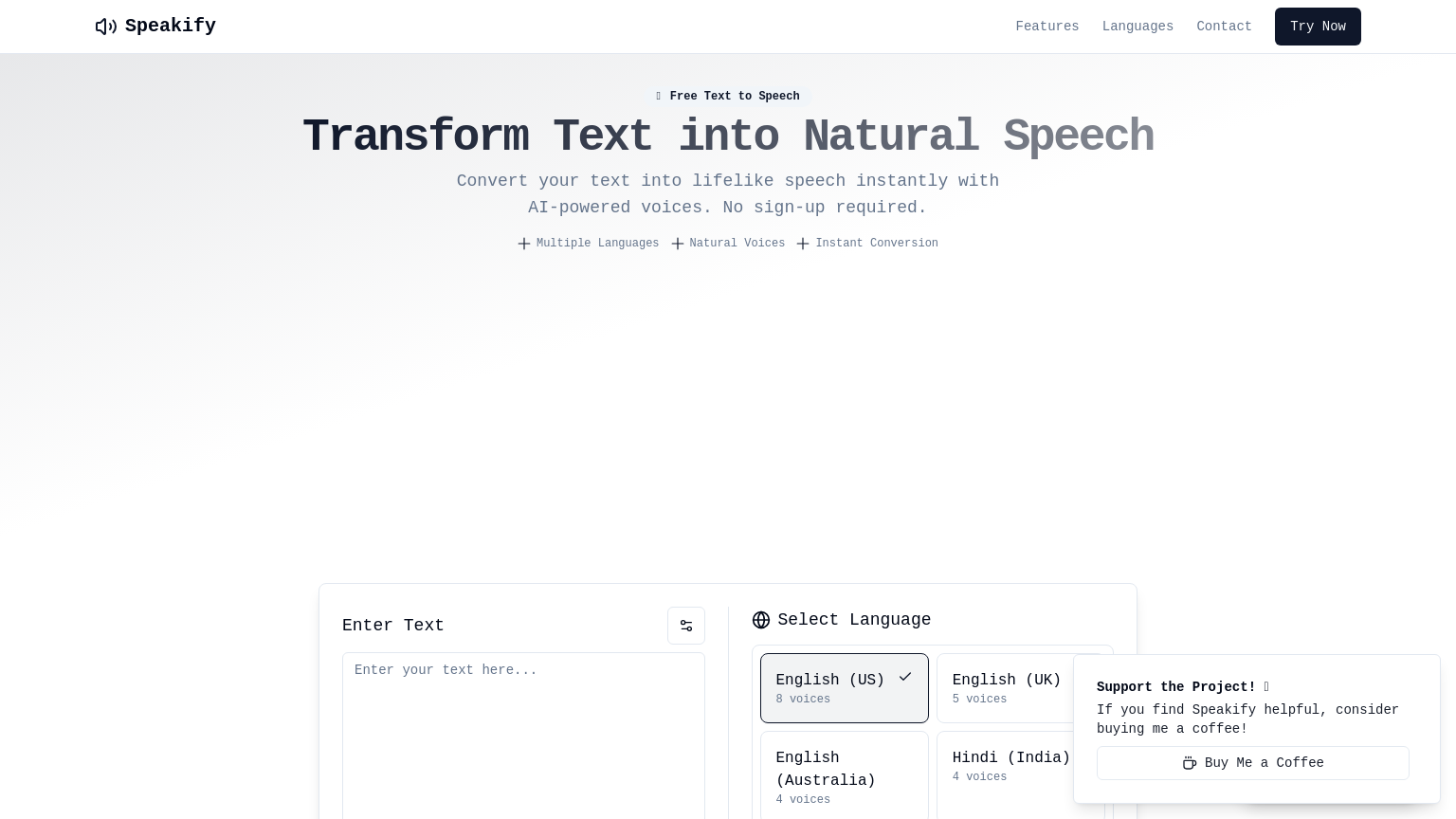This screenshot has width=1456, height=819.
Task: Click plus icon next to Natural Voices
Action: coord(678,244)
